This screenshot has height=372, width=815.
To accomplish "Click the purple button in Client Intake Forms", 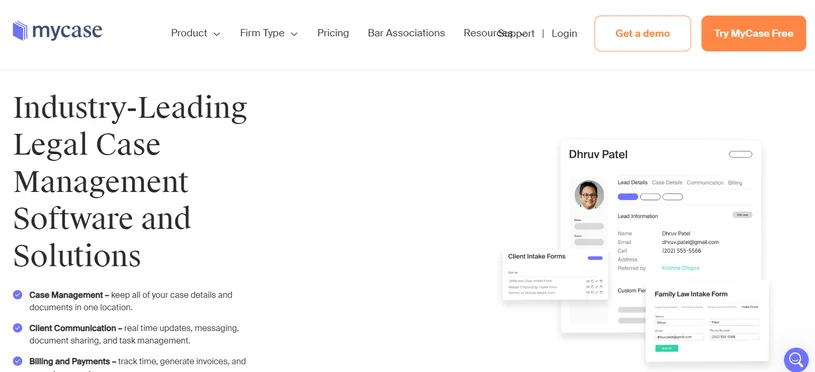I will point(595,258).
